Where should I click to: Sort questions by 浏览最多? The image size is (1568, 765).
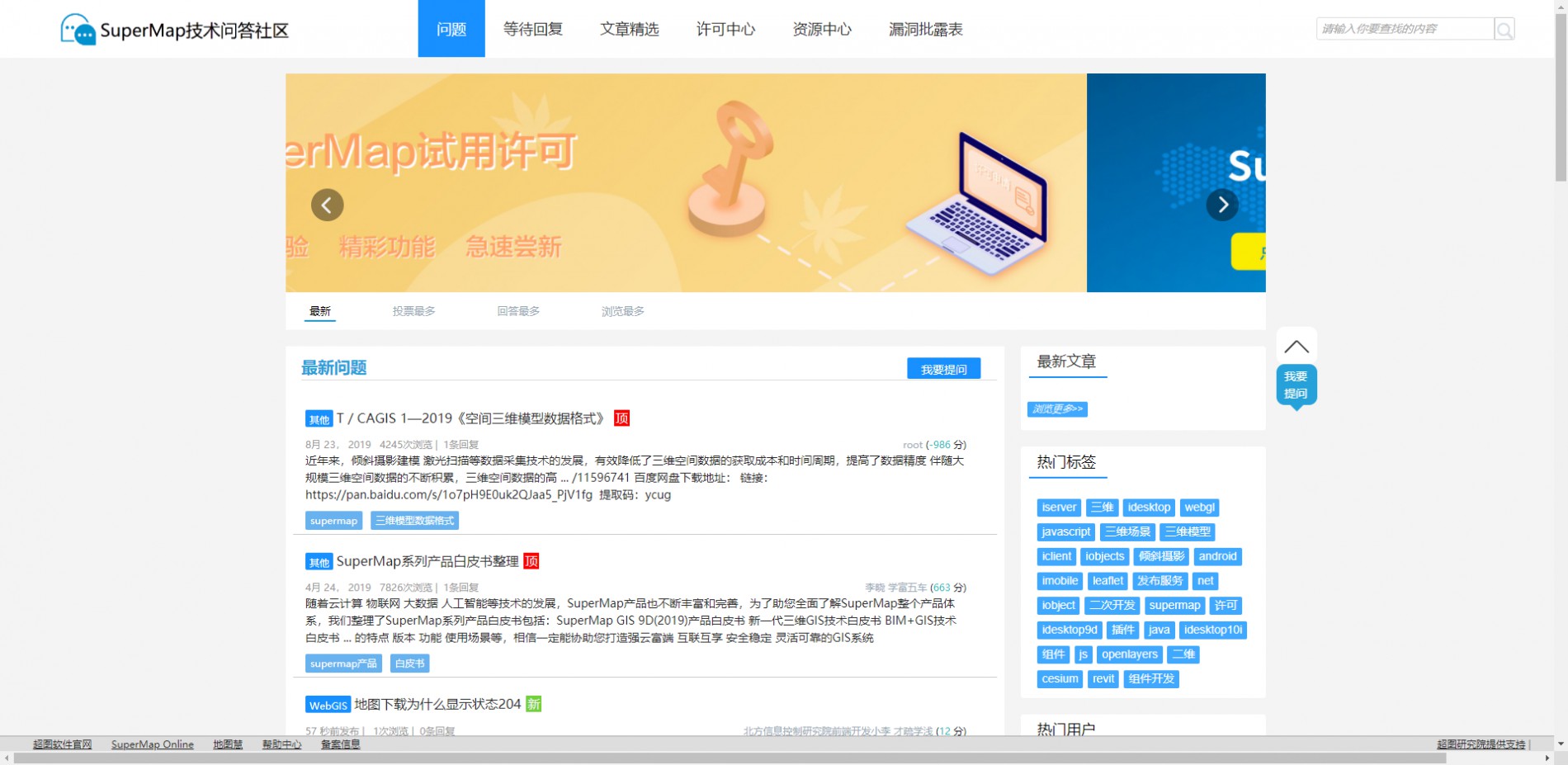tap(622, 311)
